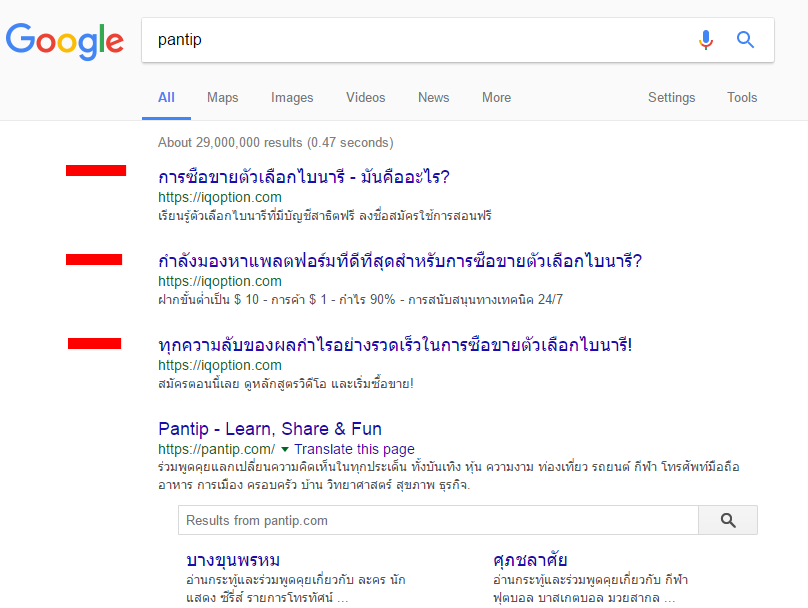Image resolution: width=808 pixels, height=608 pixels.
Task: Open the 'ศุภชลาศัย' sitelink
Action: (x=530, y=560)
